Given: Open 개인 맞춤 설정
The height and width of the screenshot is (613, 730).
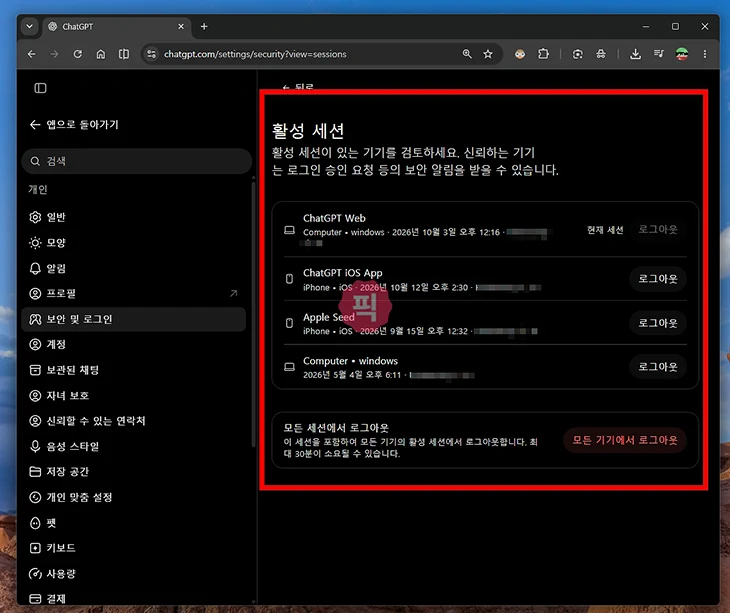Looking at the screenshot, I should [134, 497].
